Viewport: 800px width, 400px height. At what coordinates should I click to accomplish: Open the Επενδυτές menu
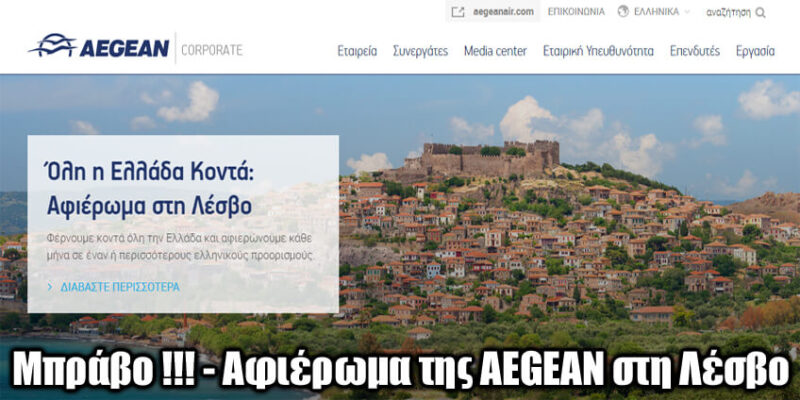(694, 51)
